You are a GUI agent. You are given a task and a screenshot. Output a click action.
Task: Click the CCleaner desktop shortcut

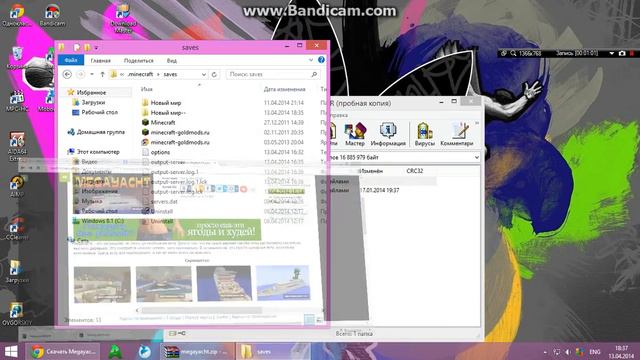(17, 229)
